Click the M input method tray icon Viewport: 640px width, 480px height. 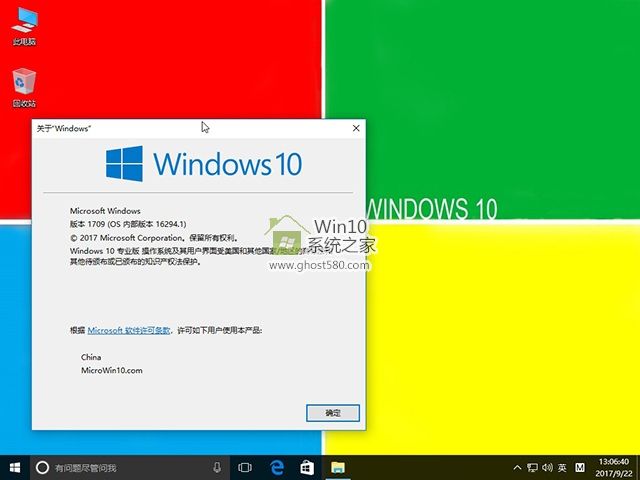click(580, 467)
